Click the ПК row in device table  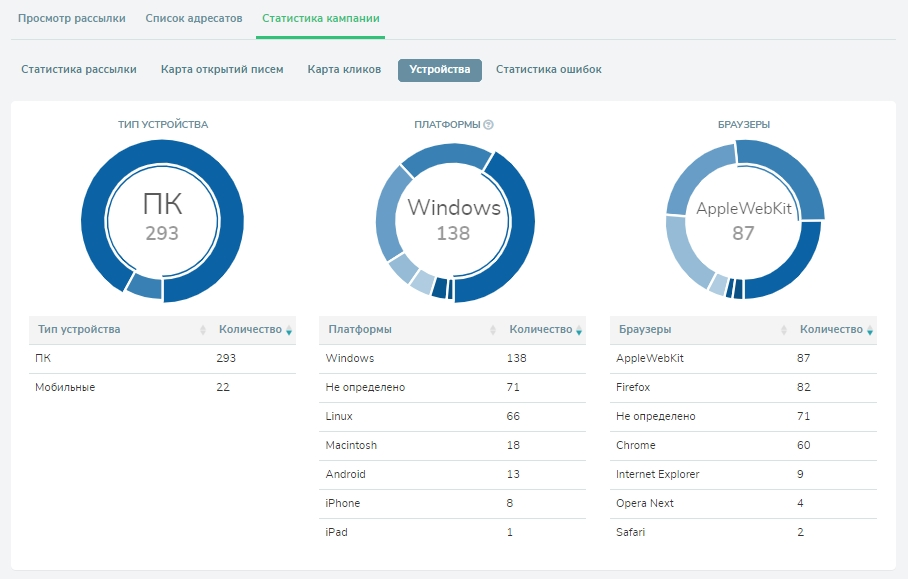162,359
